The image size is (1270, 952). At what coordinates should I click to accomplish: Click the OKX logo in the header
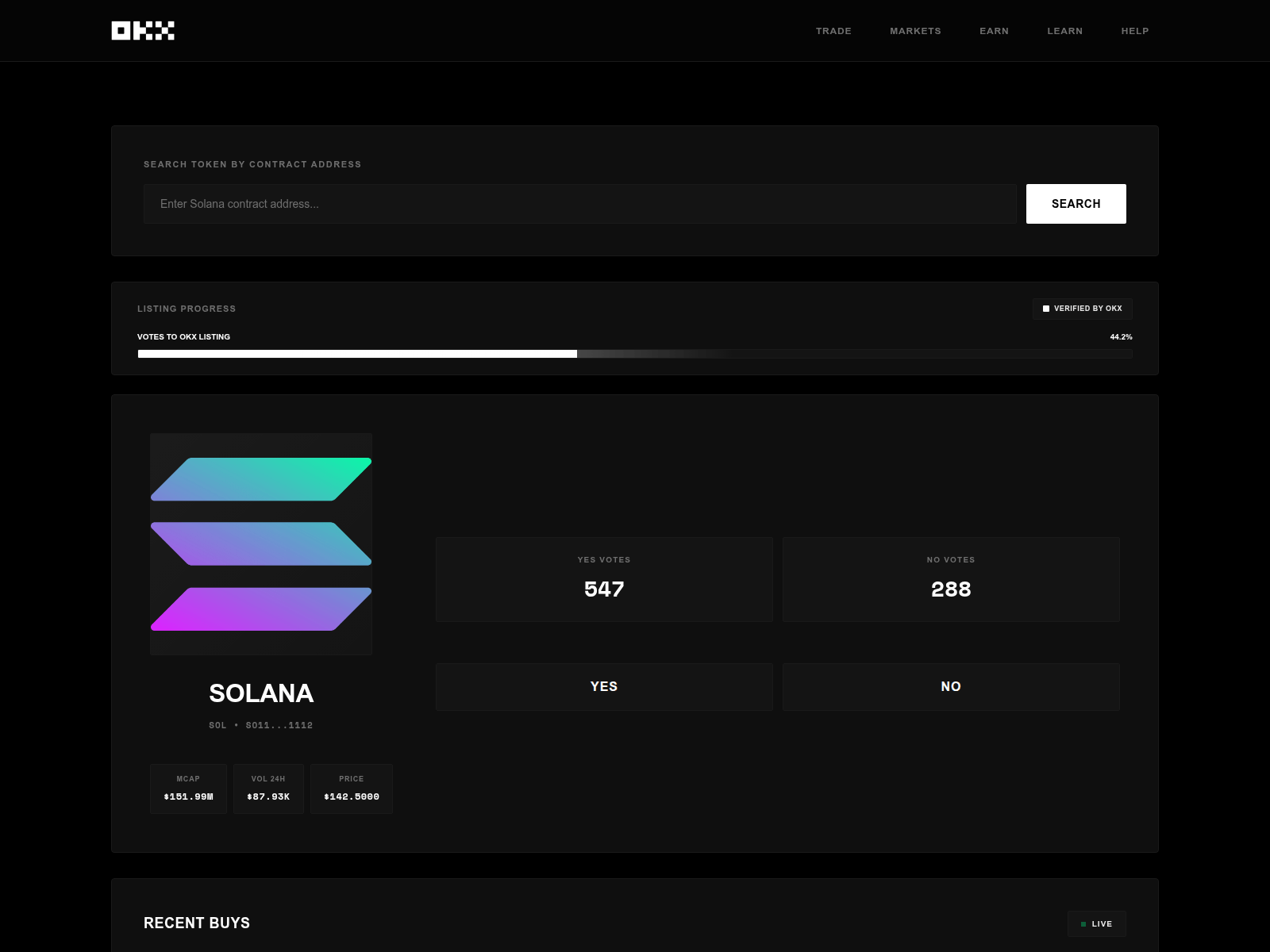click(x=141, y=30)
